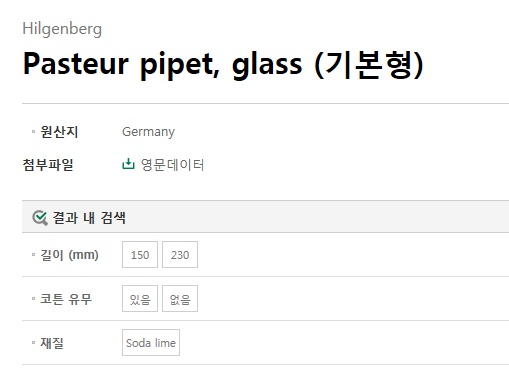Click the Germany origin value
This screenshot has width=509, height=378.
[x=148, y=132]
